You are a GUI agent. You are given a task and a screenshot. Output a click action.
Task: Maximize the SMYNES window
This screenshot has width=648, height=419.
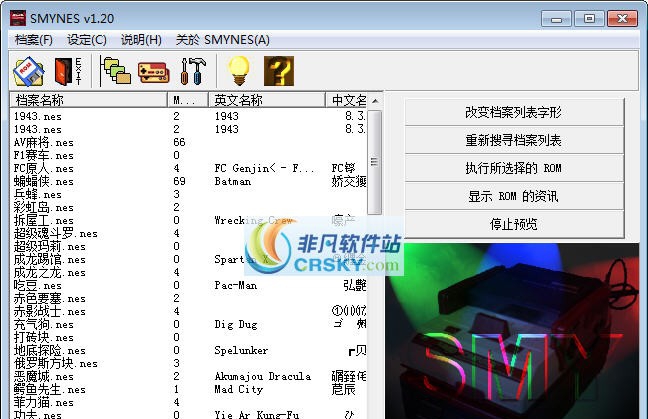point(589,19)
